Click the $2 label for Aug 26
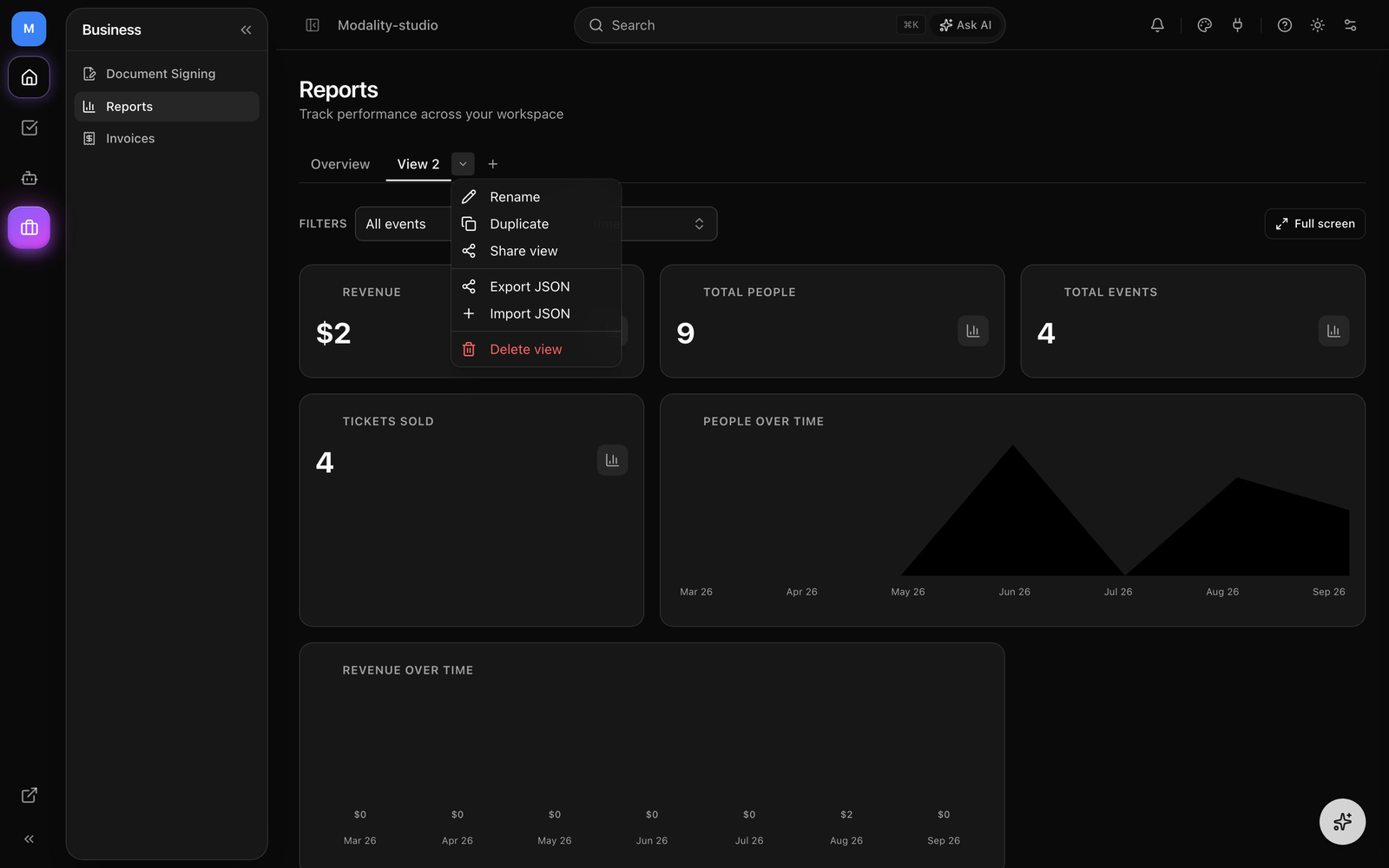Viewport: 1389px width, 868px height. 846,815
